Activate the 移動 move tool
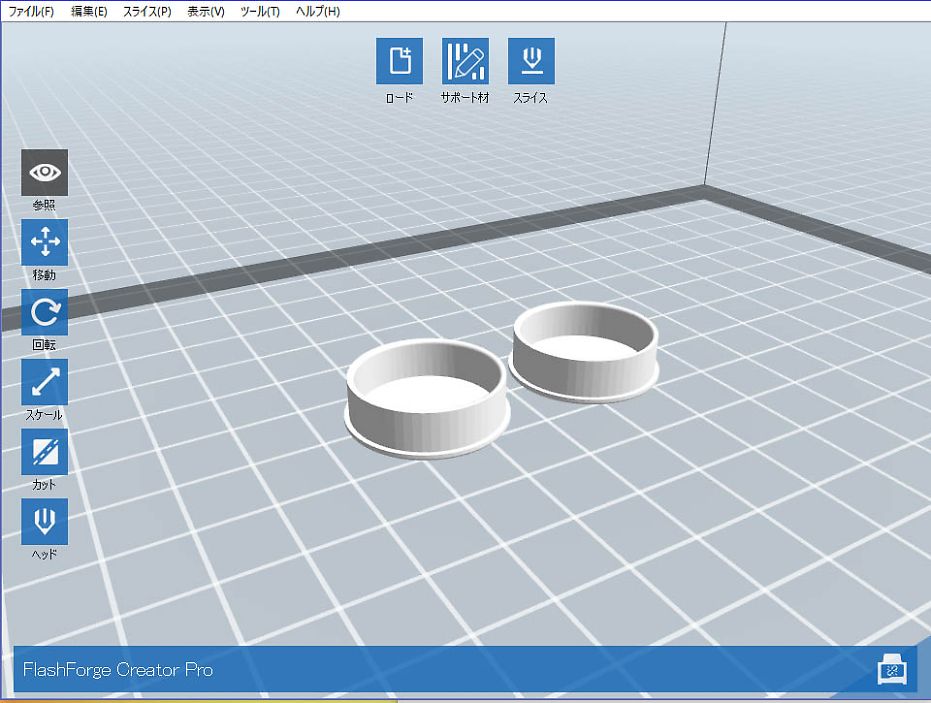The image size is (931, 703). (45, 242)
